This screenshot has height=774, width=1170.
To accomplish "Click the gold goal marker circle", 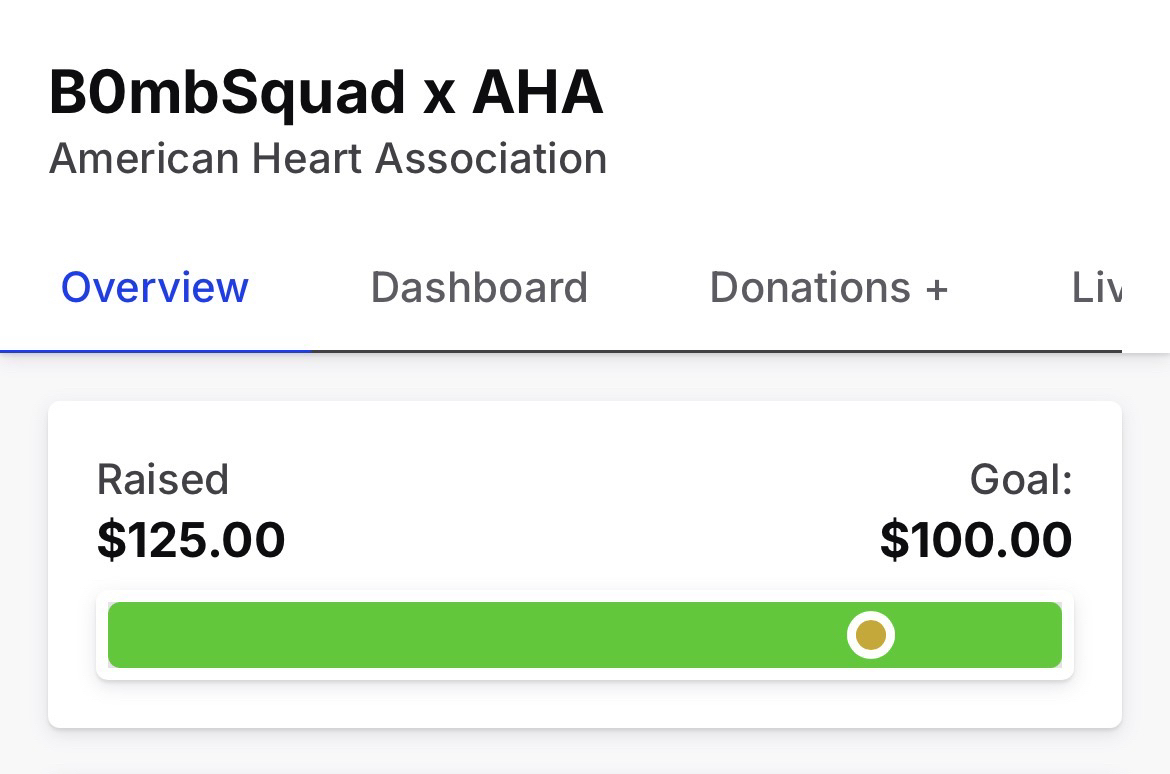I will coord(871,635).
